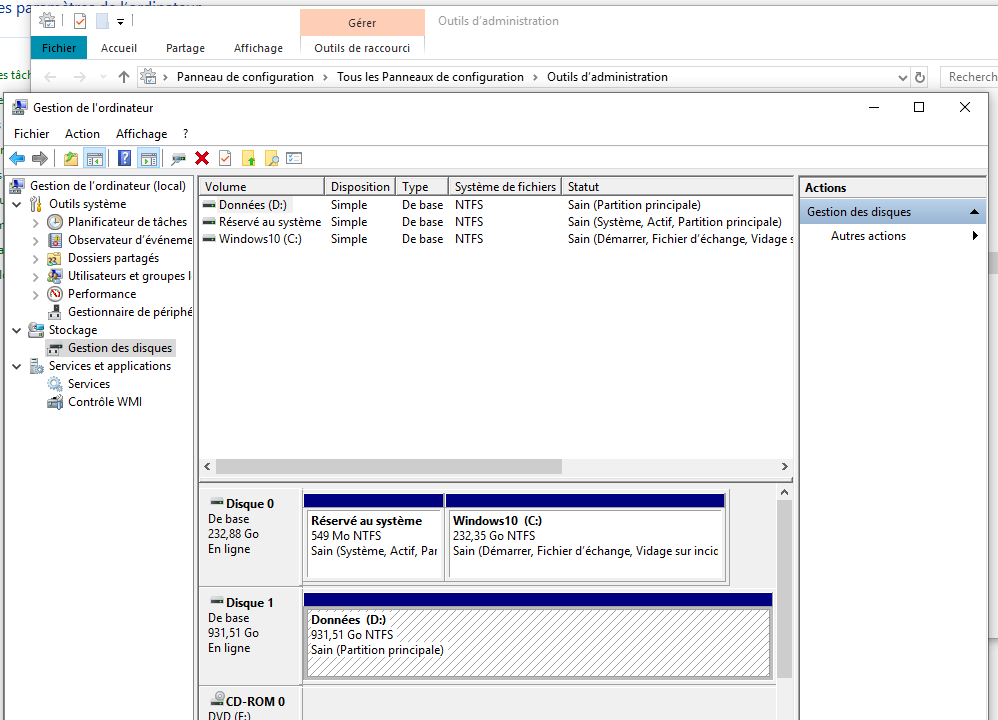
Task: Select the Windows10 (C:) partition block
Action: pos(585,543)
